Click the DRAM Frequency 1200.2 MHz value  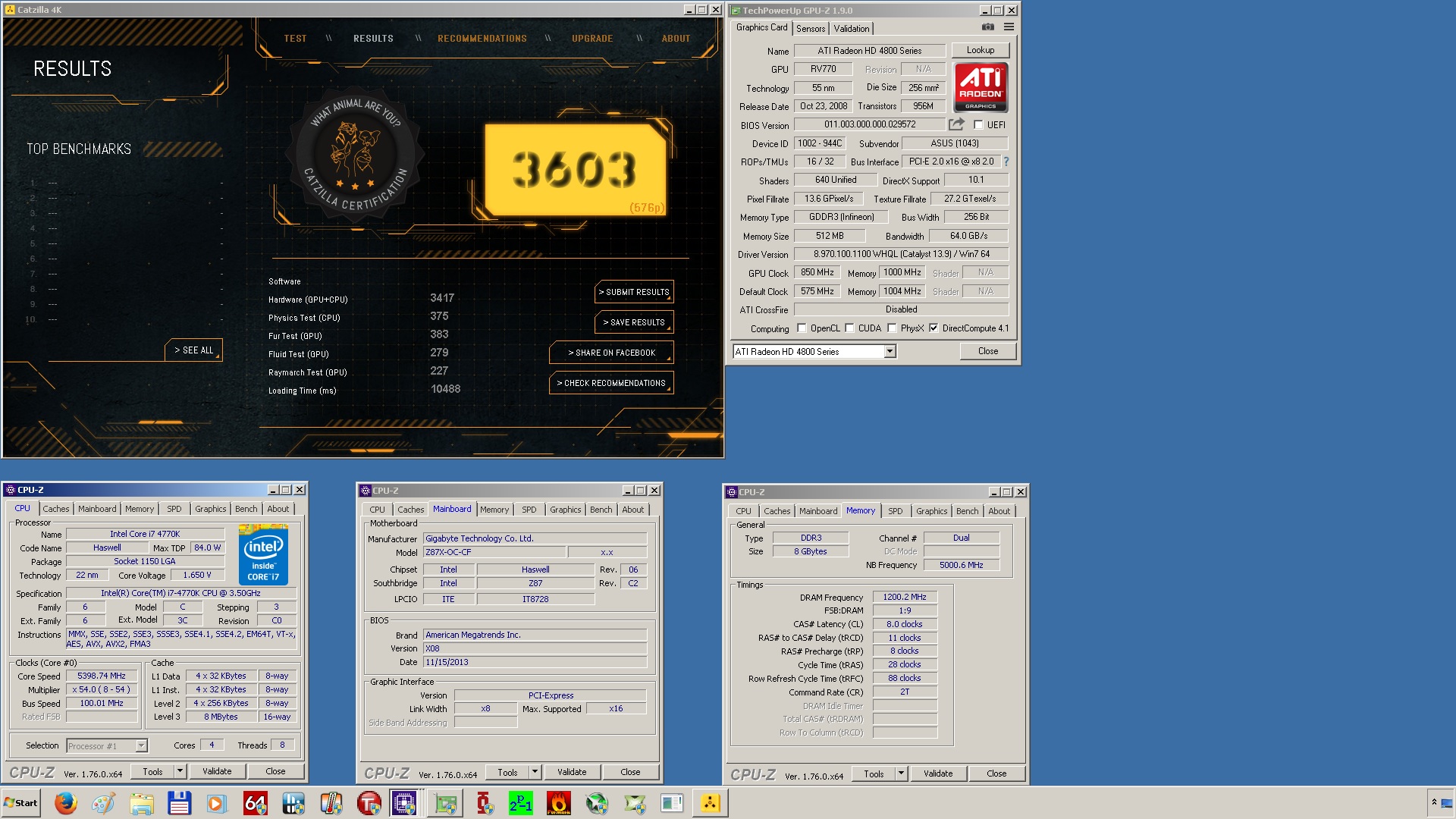point(905,597)
